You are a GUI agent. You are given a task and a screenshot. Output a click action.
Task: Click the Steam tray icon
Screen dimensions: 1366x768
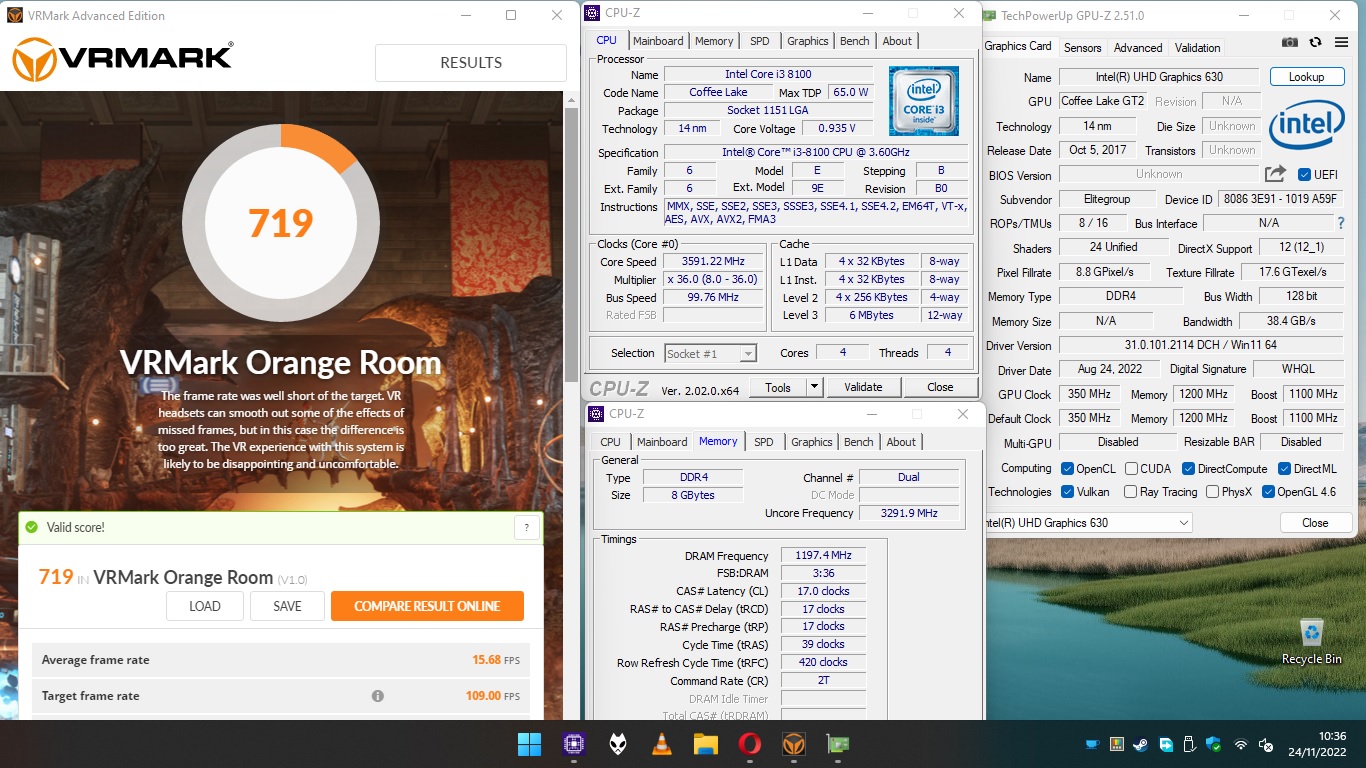[1140, 745]
